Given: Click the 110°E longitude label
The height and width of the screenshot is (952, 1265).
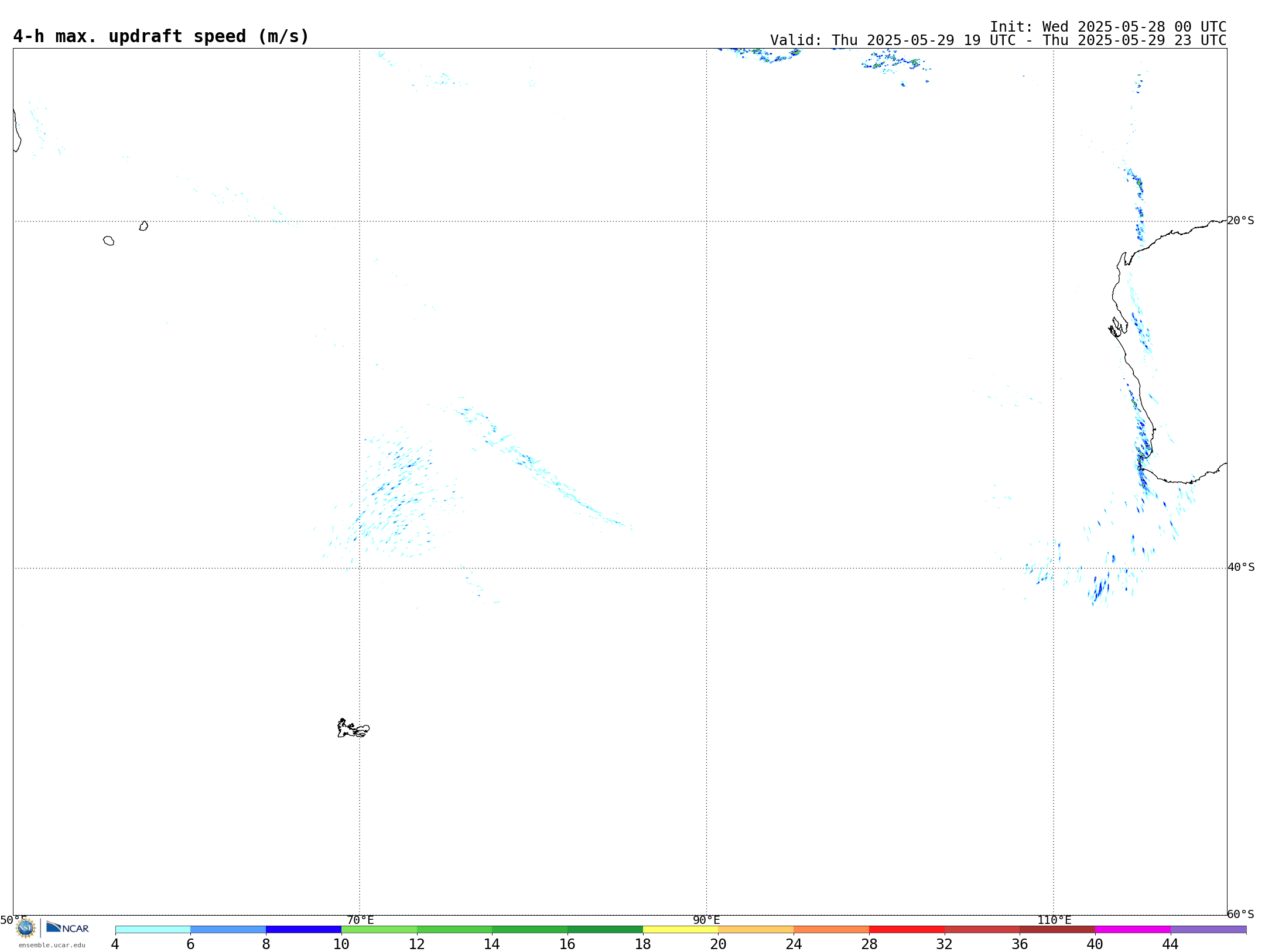Looking at the screenshot, I should click(x=1054, y=920).
